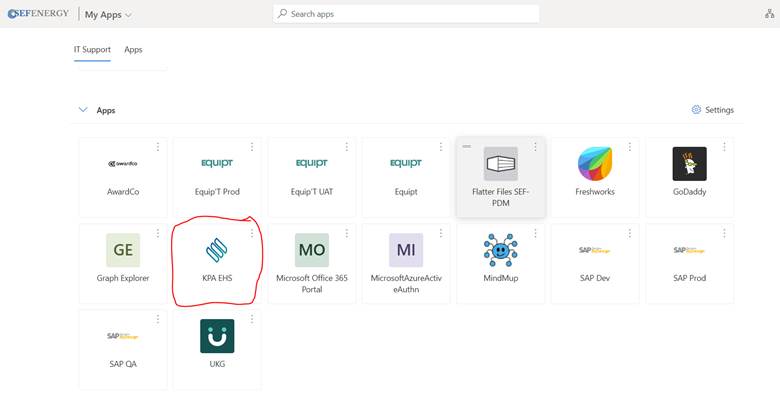Open Equip'T Prod tile's more options menu
780x405 pixels.
tap(252, 146)
